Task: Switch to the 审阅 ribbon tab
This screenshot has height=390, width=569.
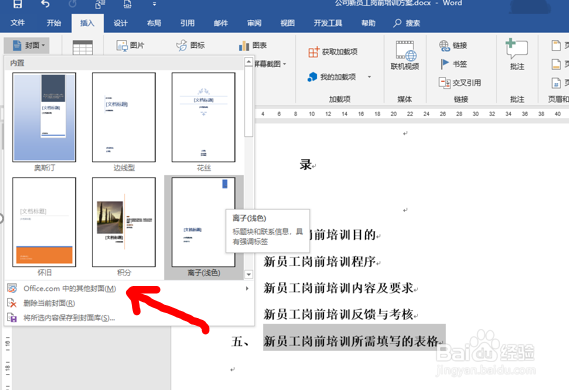Action: (254, 23)
